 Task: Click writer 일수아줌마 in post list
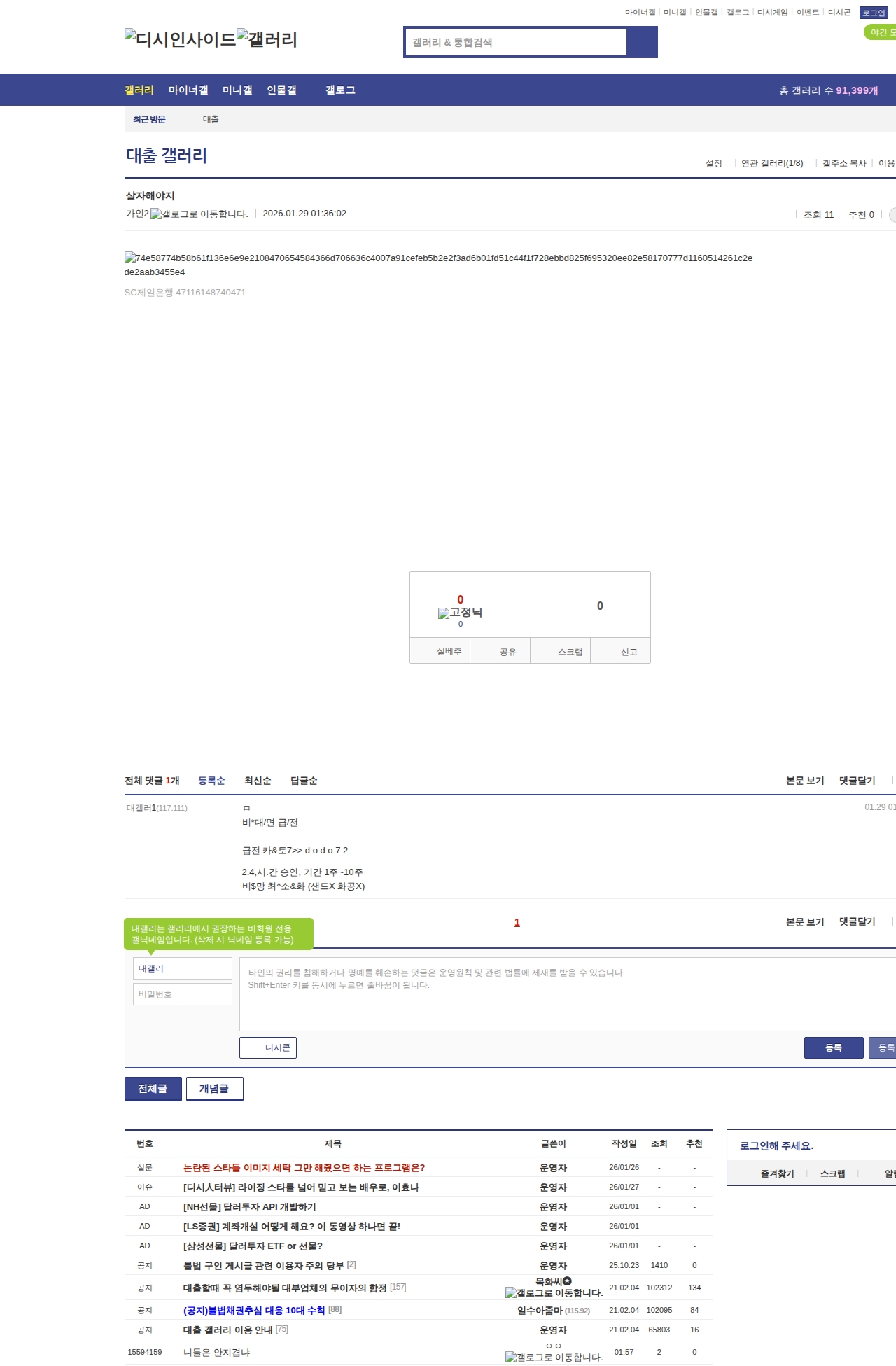(x=540, y=1311)
